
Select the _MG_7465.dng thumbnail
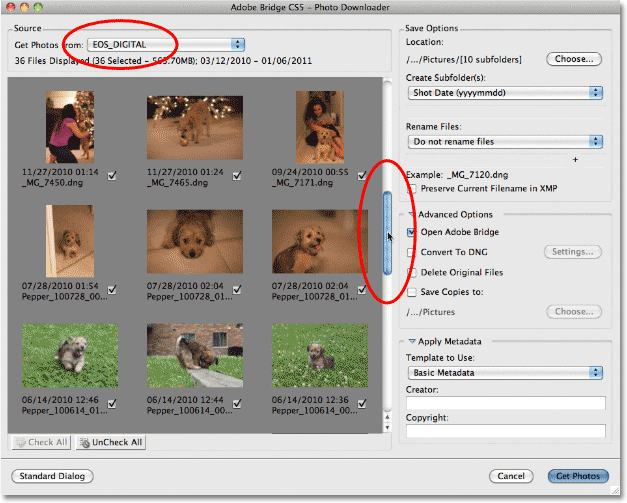pyautogui.click(x=195, y=128)
